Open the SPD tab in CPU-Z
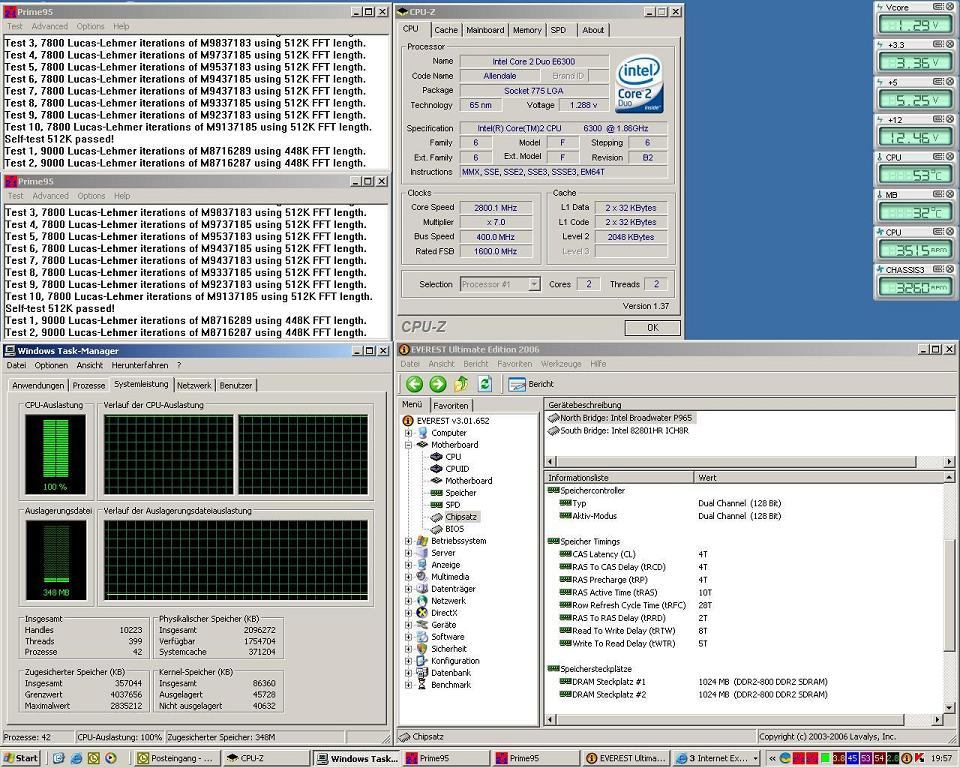The width and height of the screenshot is (960, 768). coord(558,30)
